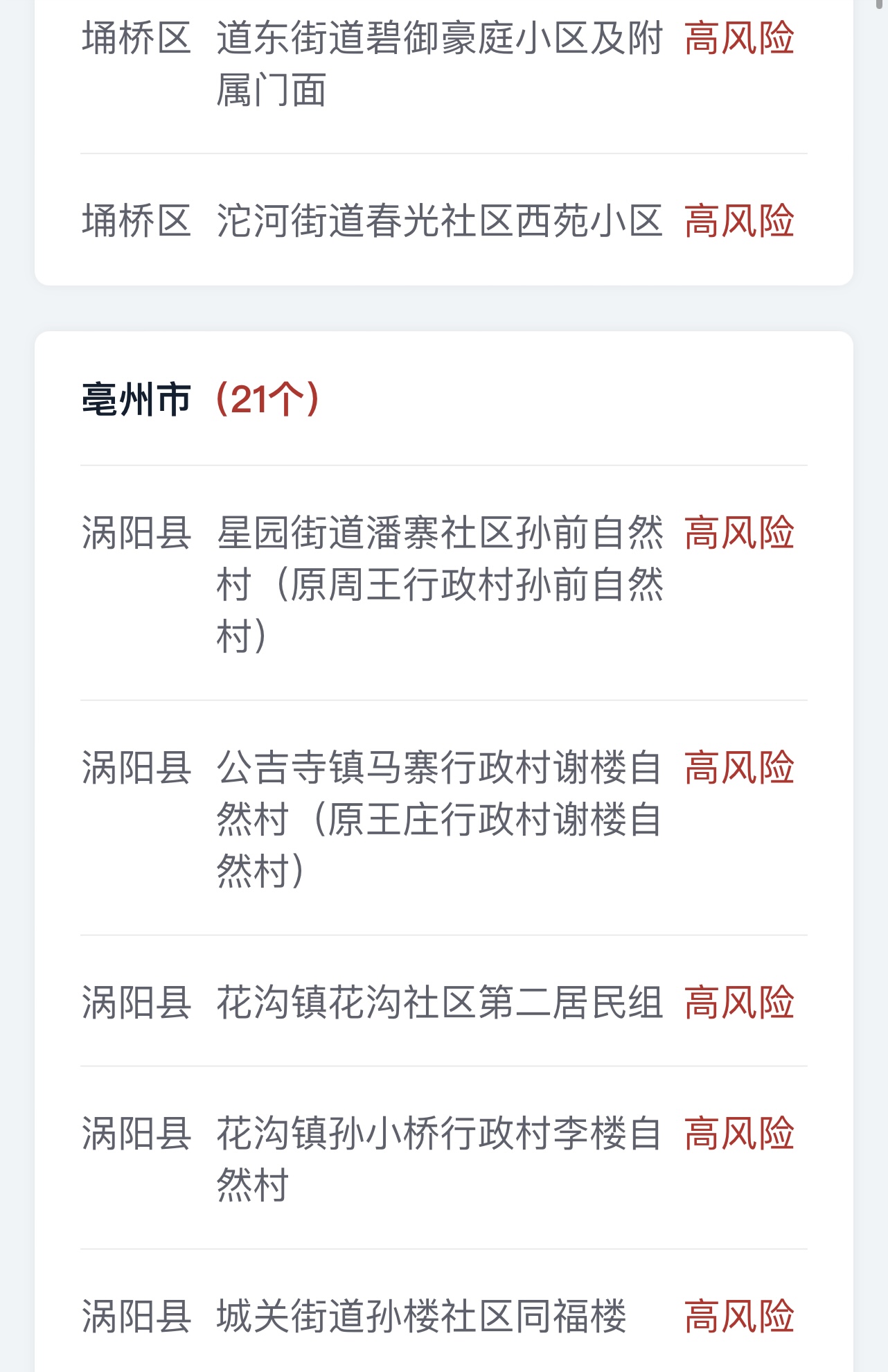Tap 高风险 label beside 公吉寺镇马寨行政村
This screenshot has height=1372, width=888.
739,767
